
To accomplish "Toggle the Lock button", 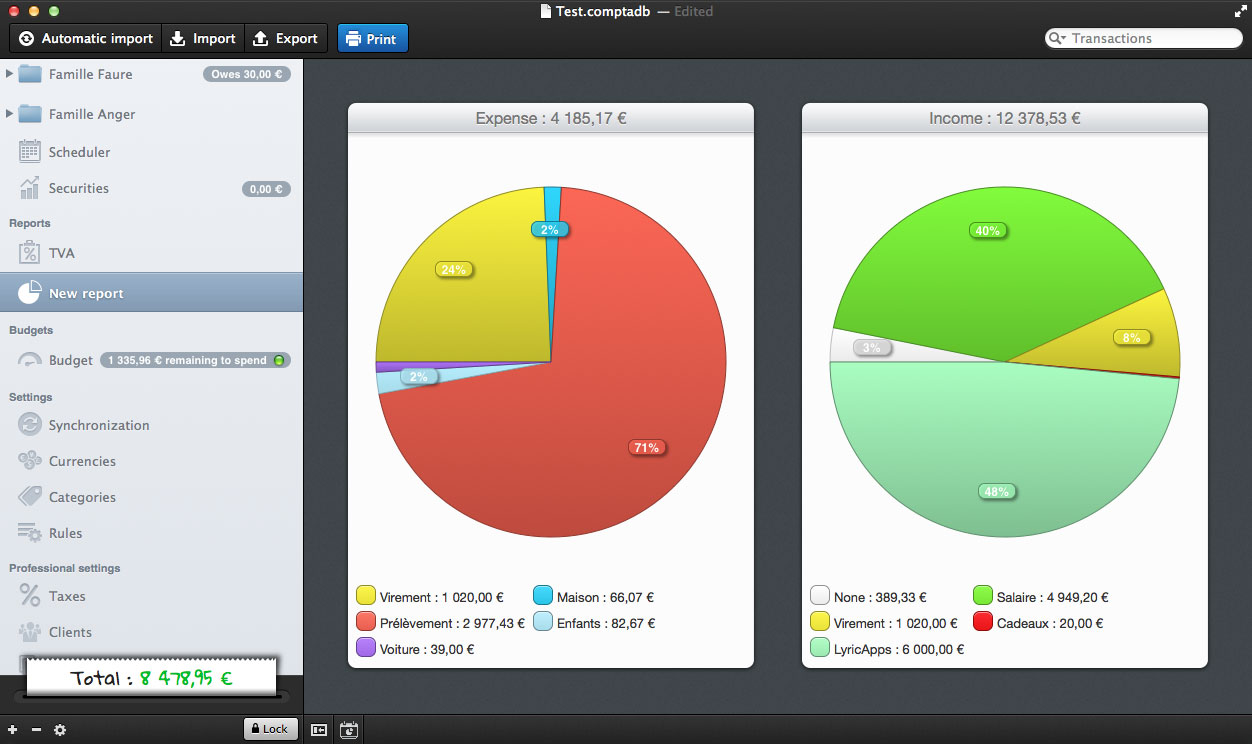I will 270,729.
